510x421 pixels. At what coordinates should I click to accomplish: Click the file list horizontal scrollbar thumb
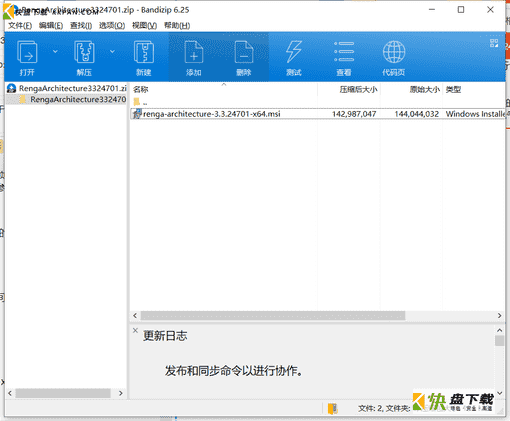point(273,315)
